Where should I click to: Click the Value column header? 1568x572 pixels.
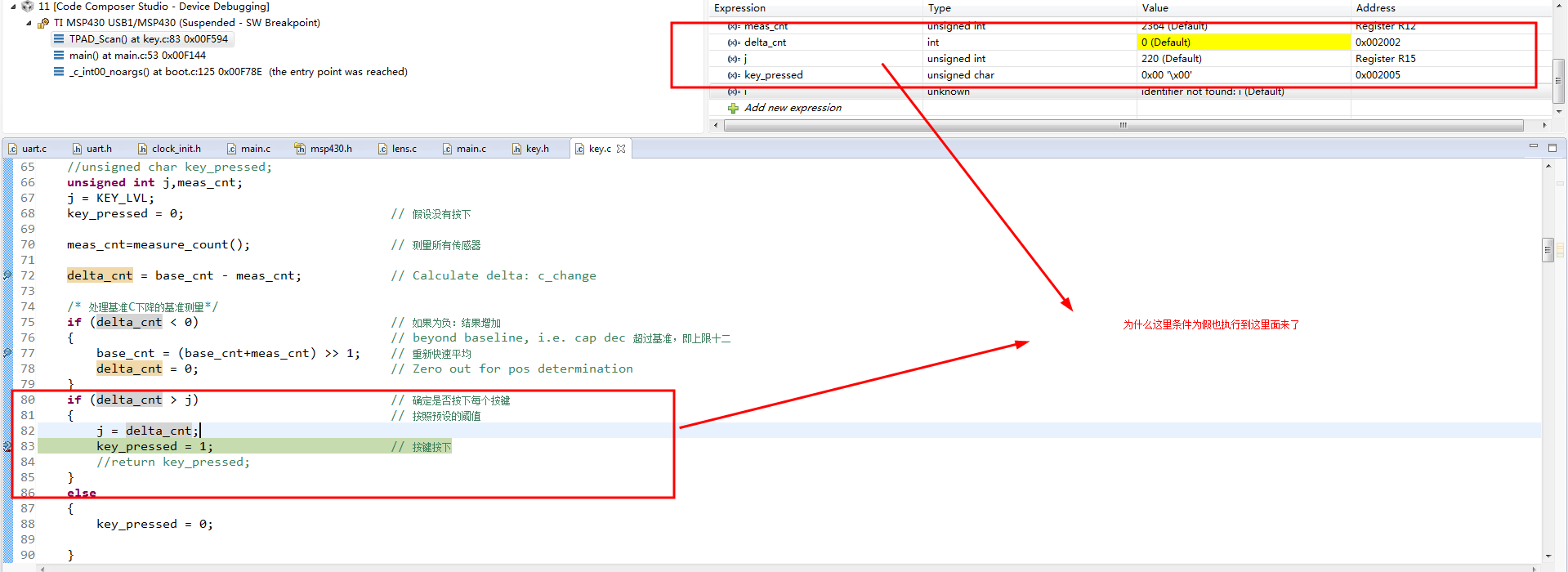pyautogui.click(x=1244, y=8)
